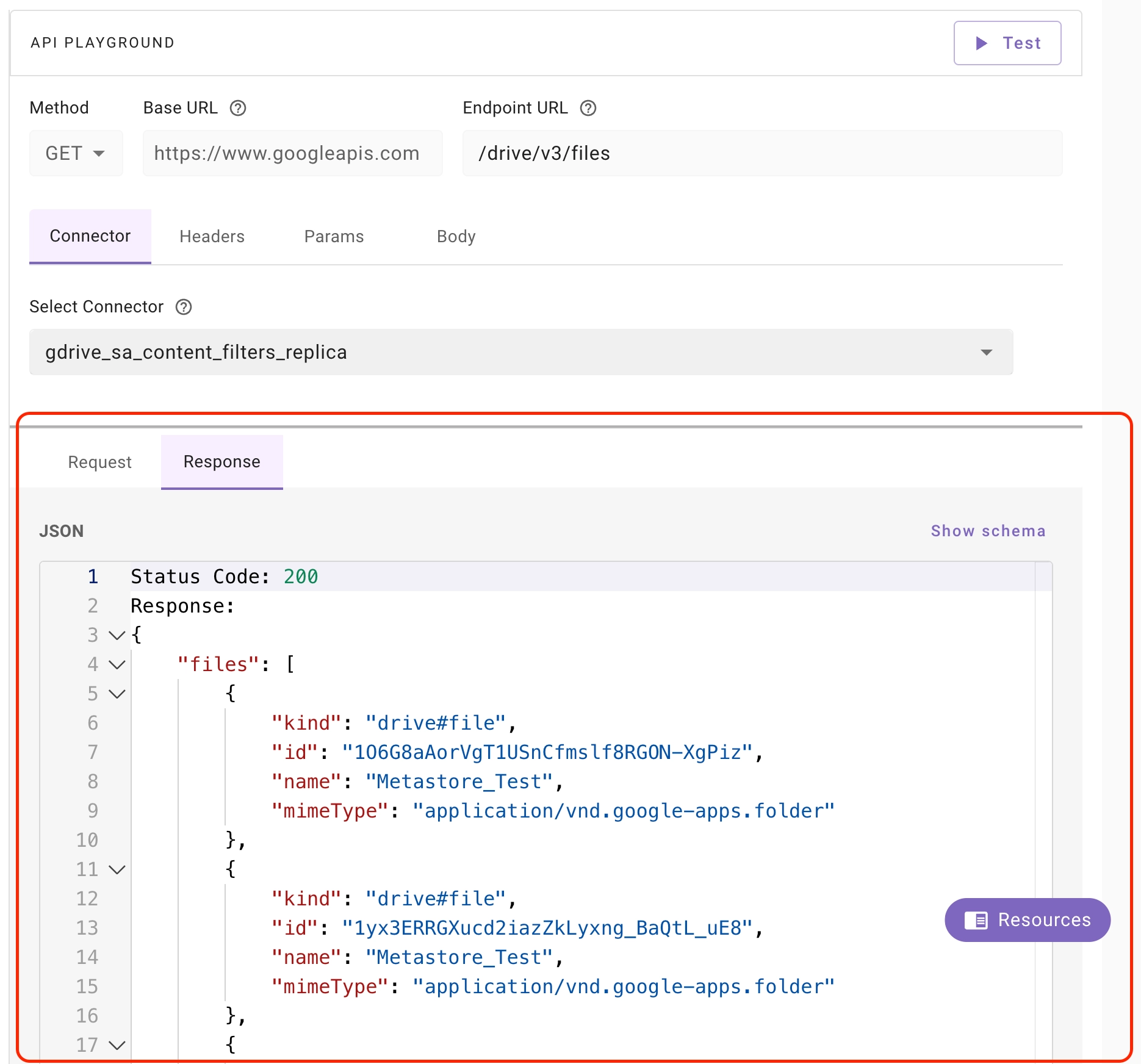Collapse the first file object at line 5
Image resolution: width=1141 pixels, height=1064 pixels.
(x=117, y=694)
